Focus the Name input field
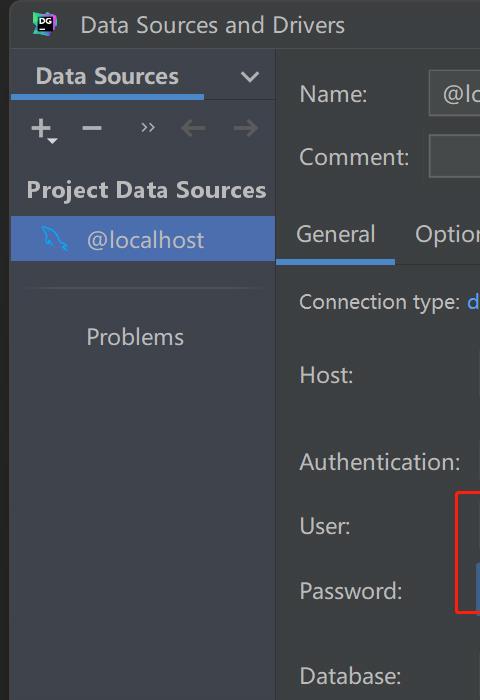 click(x=455, y=93)
